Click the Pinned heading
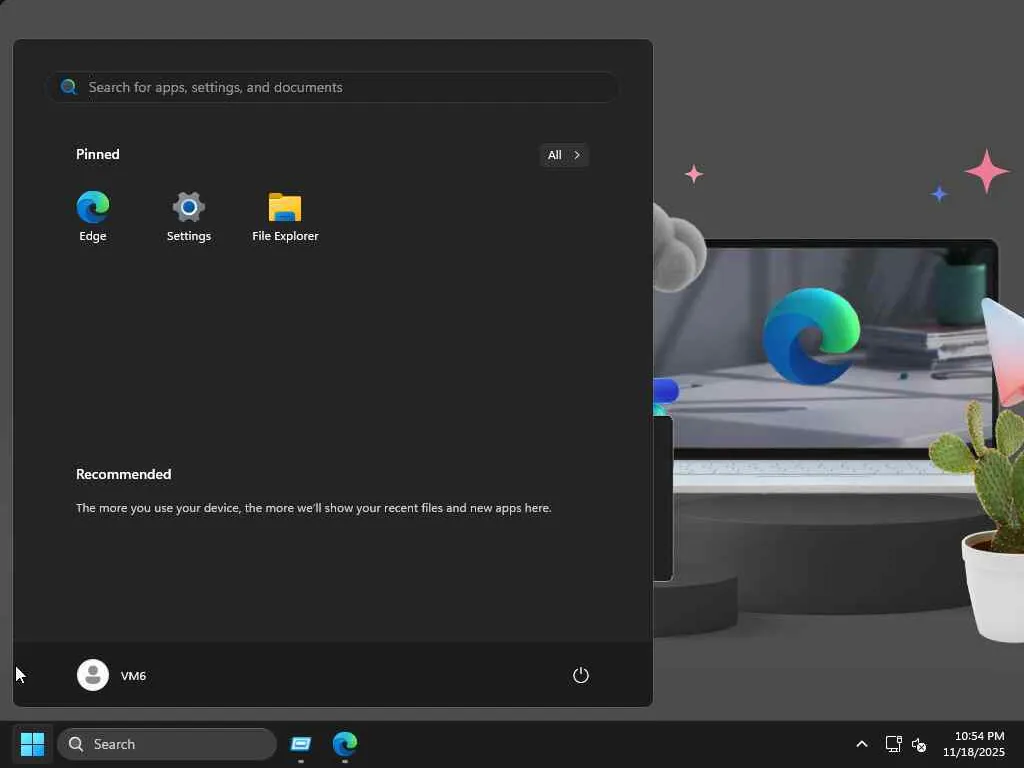Image resolution: width=1024 pixels, height=768 pixels. (97, 154)
